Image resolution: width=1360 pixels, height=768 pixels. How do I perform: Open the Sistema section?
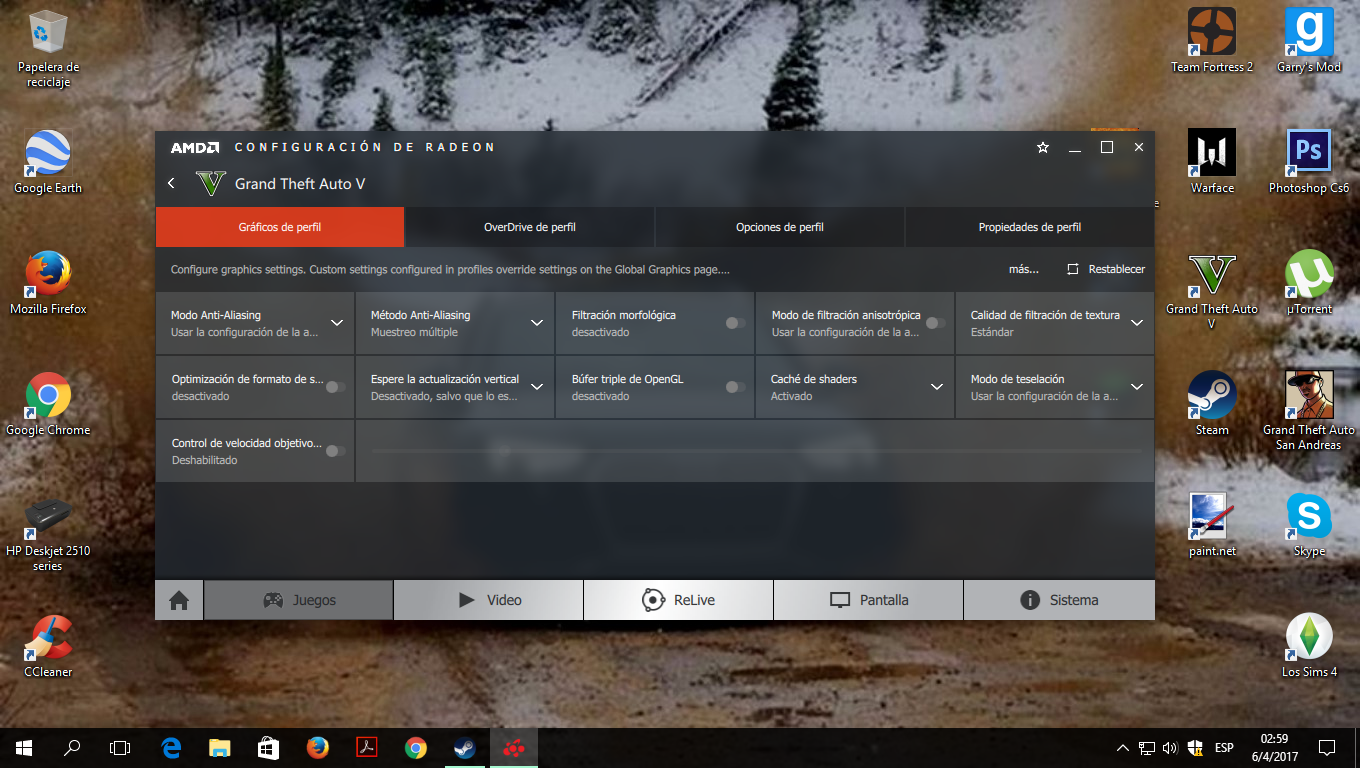1059,600
